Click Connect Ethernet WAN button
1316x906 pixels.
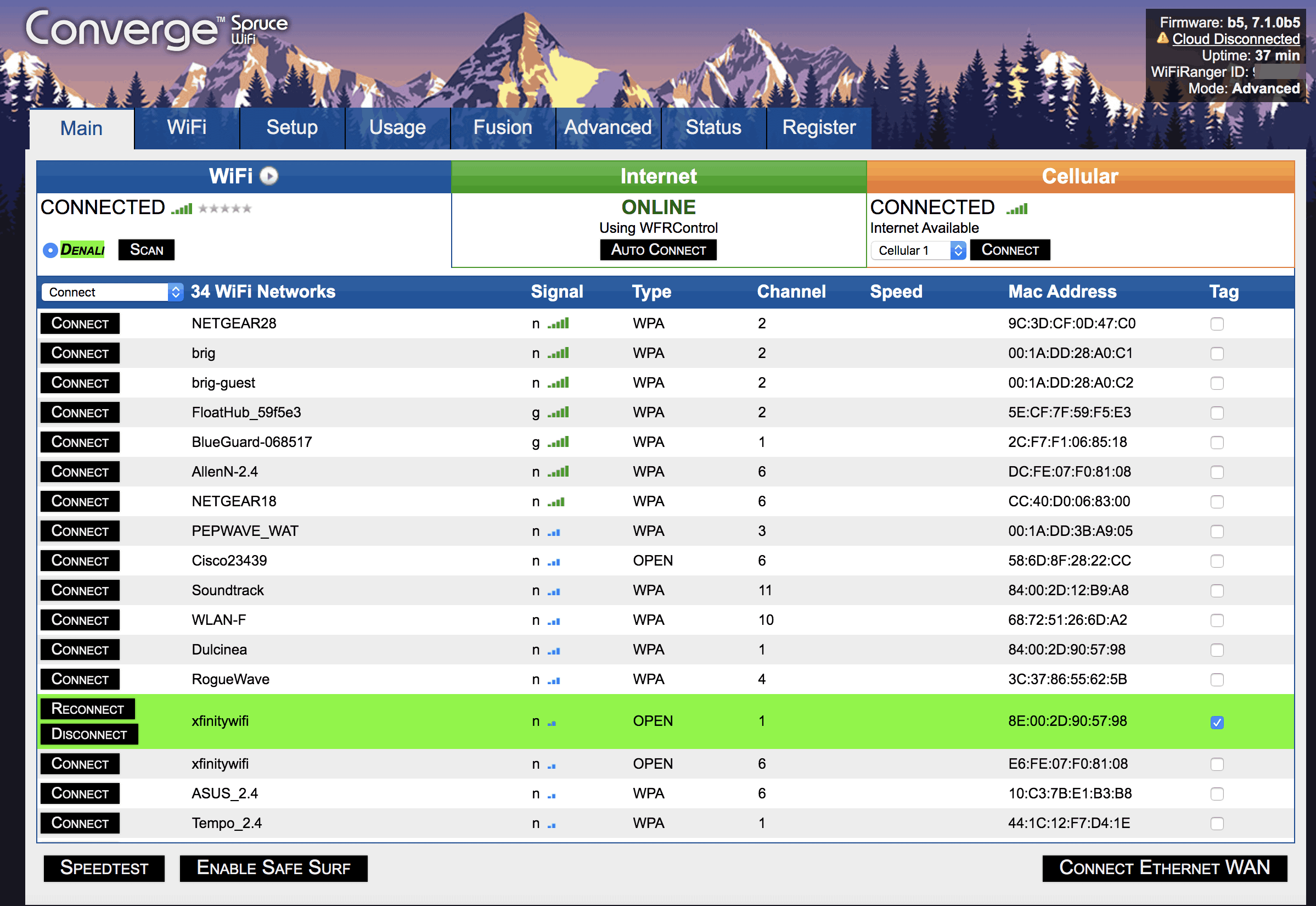(1165, 868)
